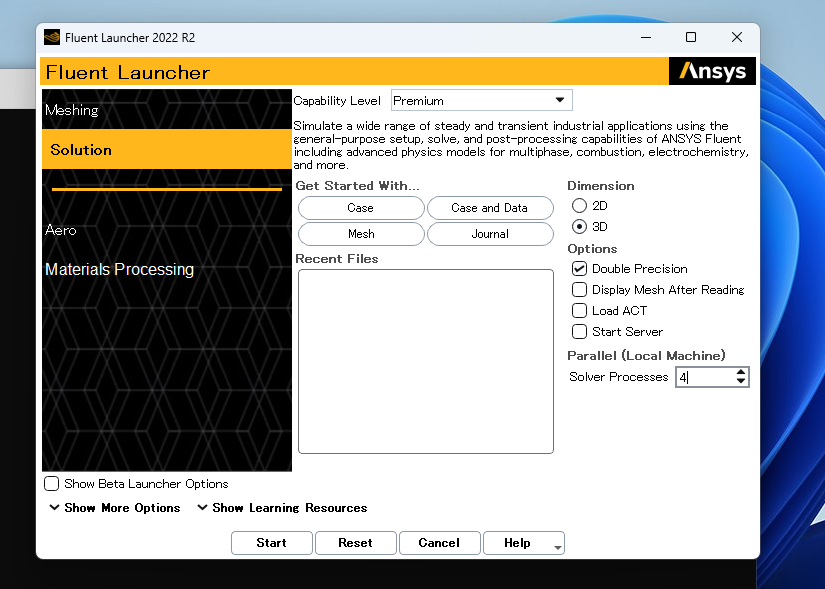Expand Show Learning Resources
Screen dimensions: 825x589
pos(282,508)
